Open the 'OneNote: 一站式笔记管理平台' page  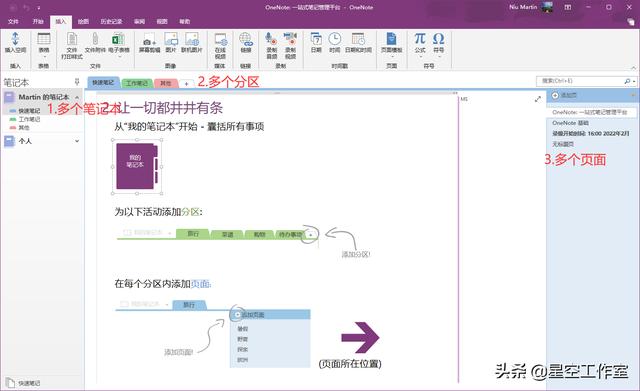tap(590, 112)
